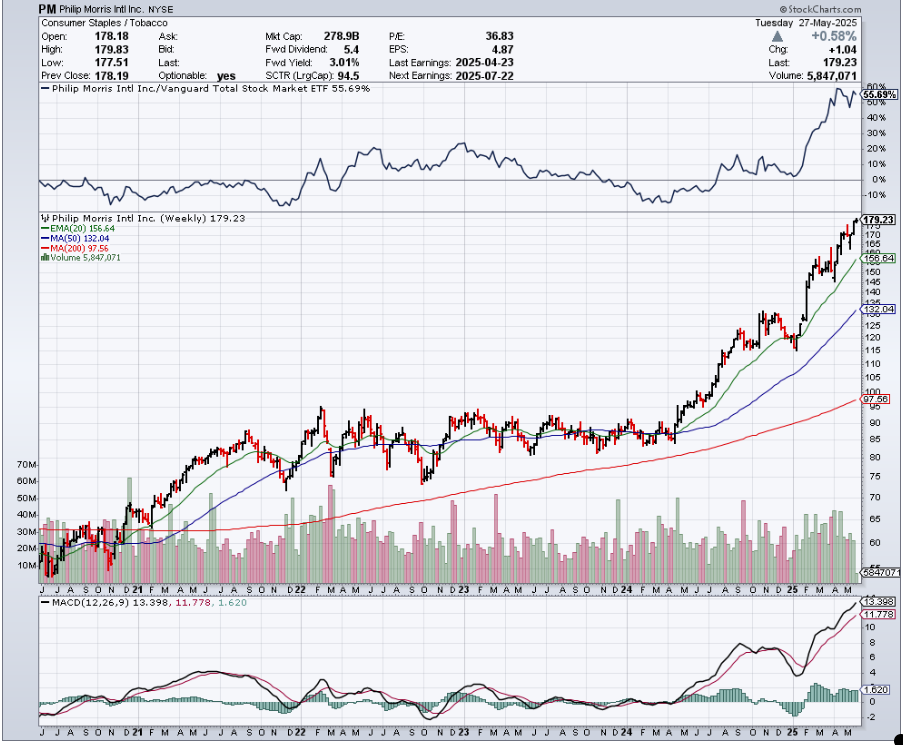Viewport: 903px width, 745px height.
Task: Click the date Tuesday 27-May-2025
Action: 806,23
